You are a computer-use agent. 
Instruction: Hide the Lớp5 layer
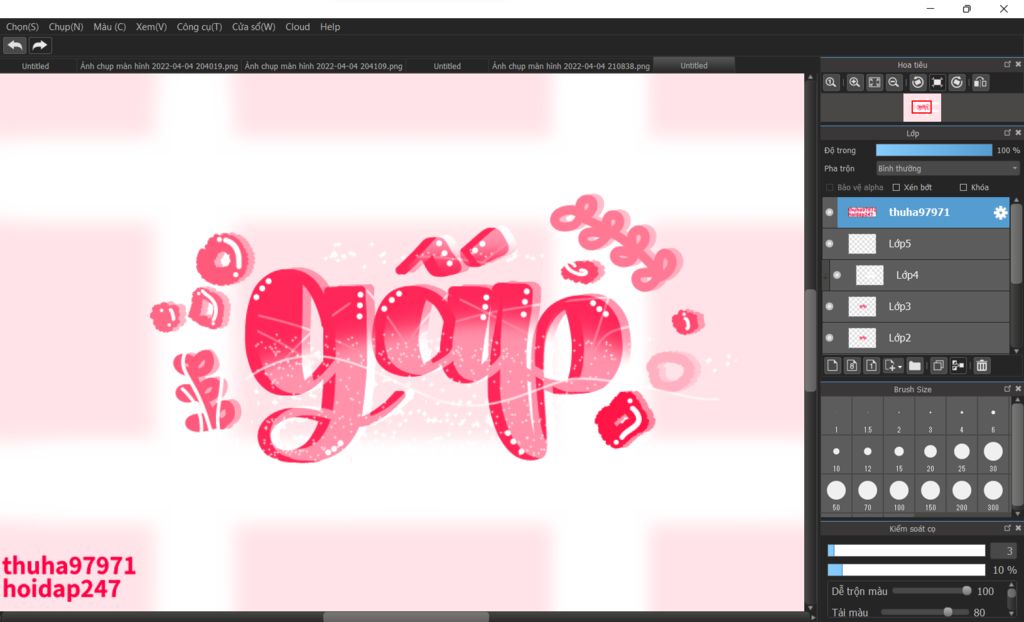(829, 244)
